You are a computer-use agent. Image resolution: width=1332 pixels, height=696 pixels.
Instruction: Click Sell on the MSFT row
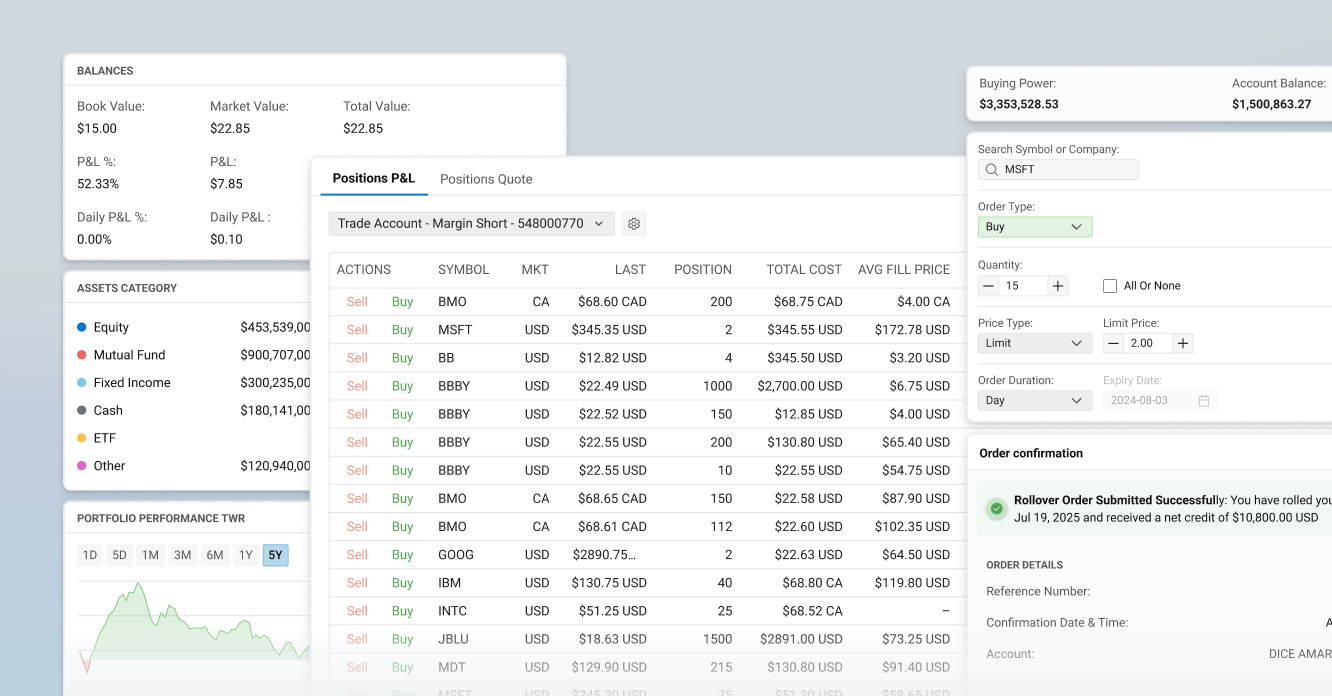359,329
